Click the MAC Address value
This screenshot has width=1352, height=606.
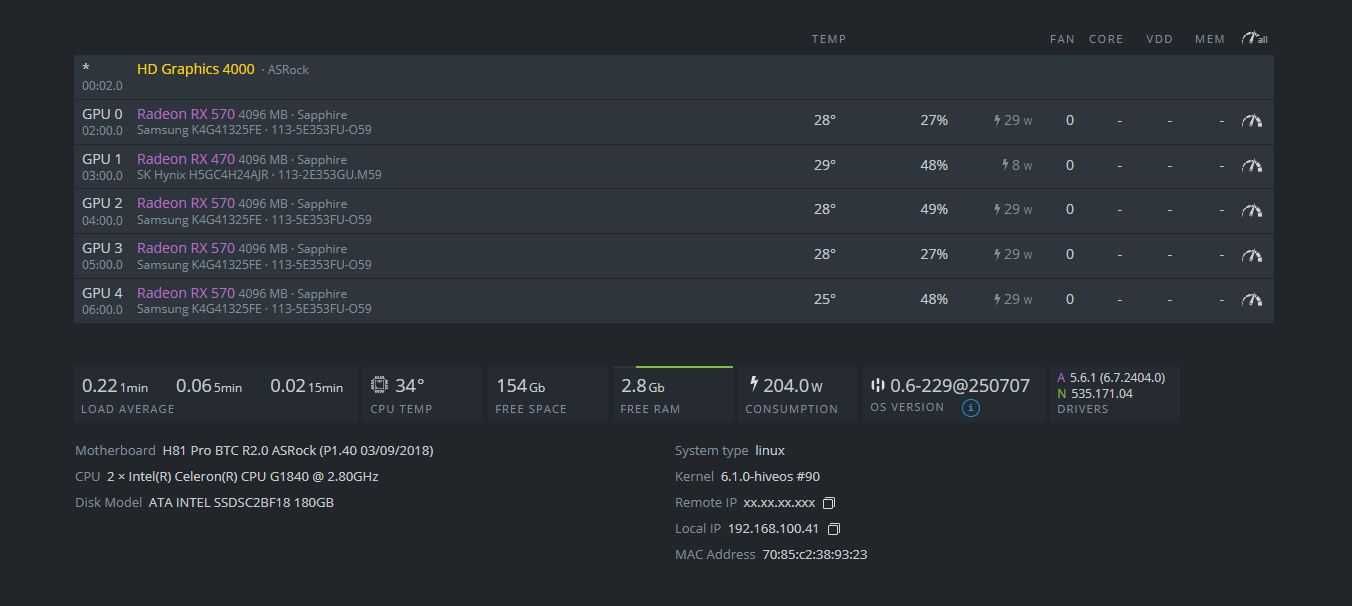(x=814, y=554)
